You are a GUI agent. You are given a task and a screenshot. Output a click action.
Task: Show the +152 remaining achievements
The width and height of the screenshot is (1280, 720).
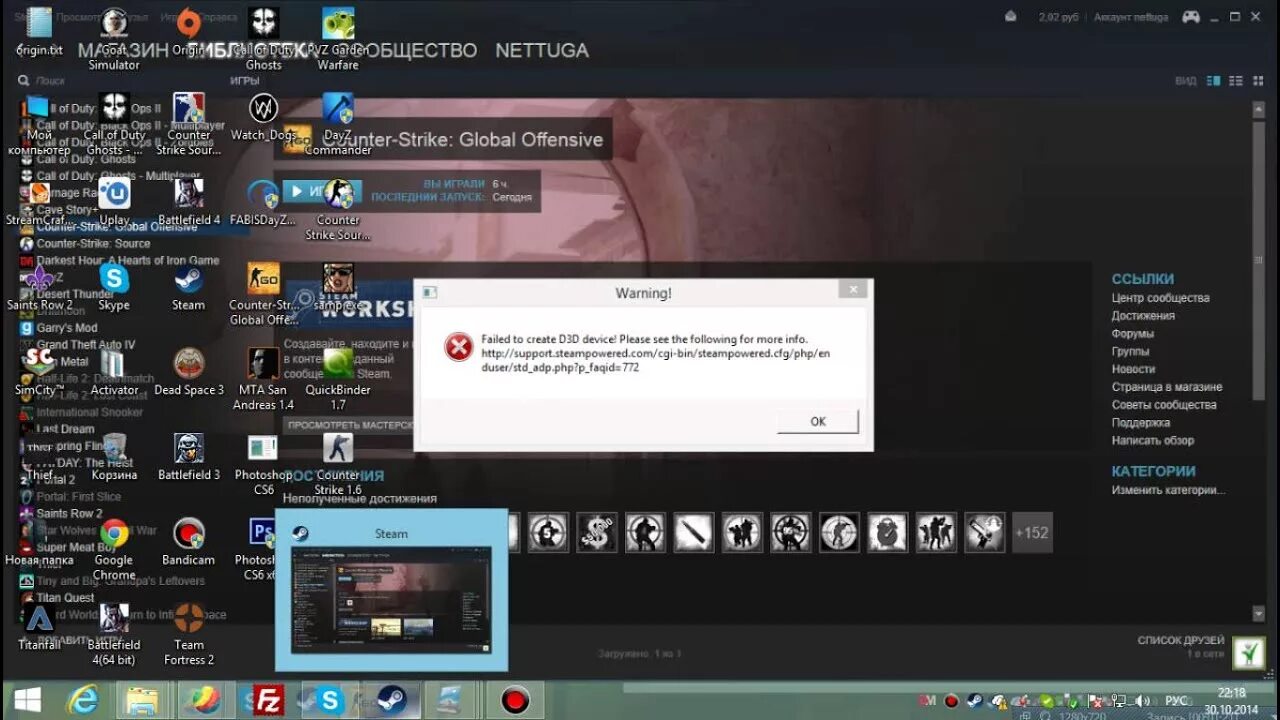click(1032, 533)
